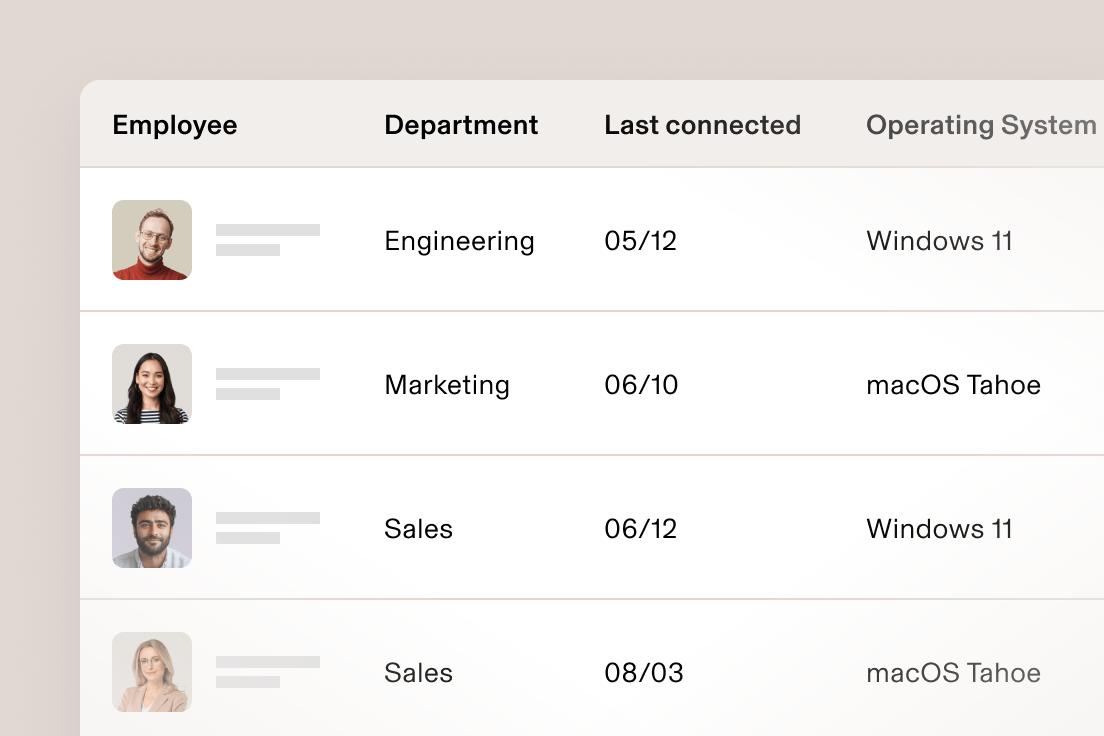The height and width of the screenshot is (736, 1104).
Task: Click the Operating System column header
Action: tap(980, 124)
